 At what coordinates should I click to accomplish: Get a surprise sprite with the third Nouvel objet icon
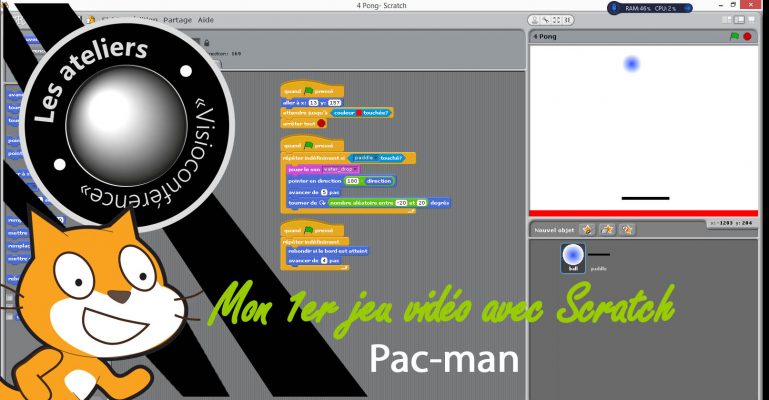pyautogui.click(x=627, y=229)
